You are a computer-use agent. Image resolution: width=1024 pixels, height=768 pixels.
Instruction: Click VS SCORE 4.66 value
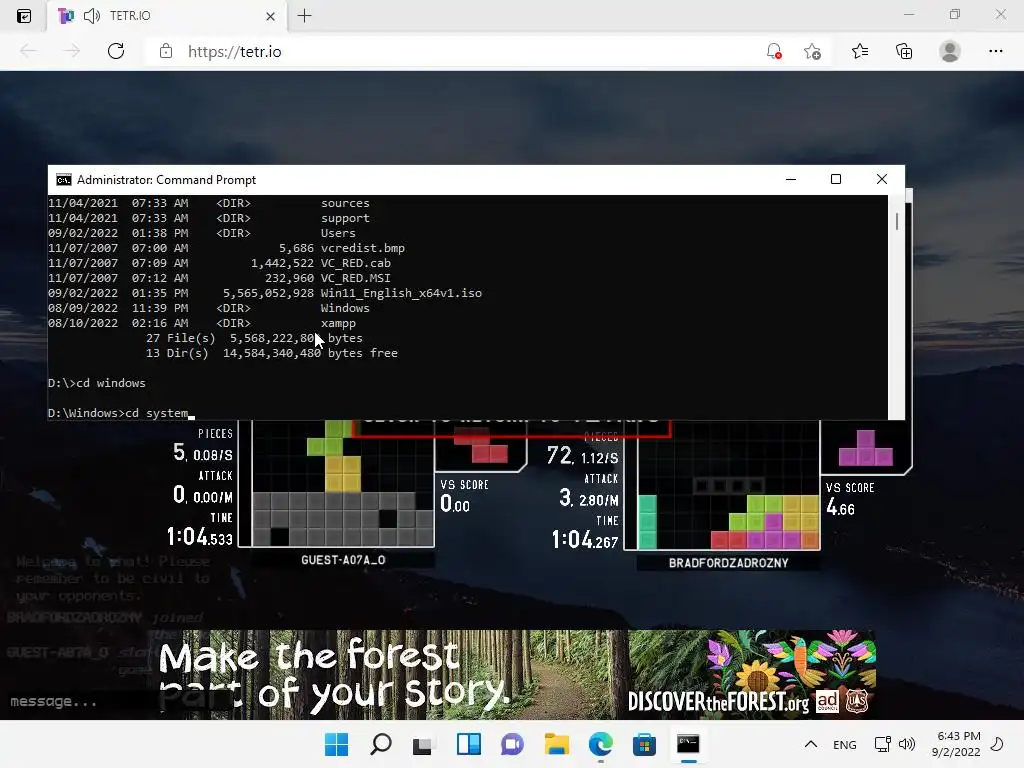tap(840, 507)
